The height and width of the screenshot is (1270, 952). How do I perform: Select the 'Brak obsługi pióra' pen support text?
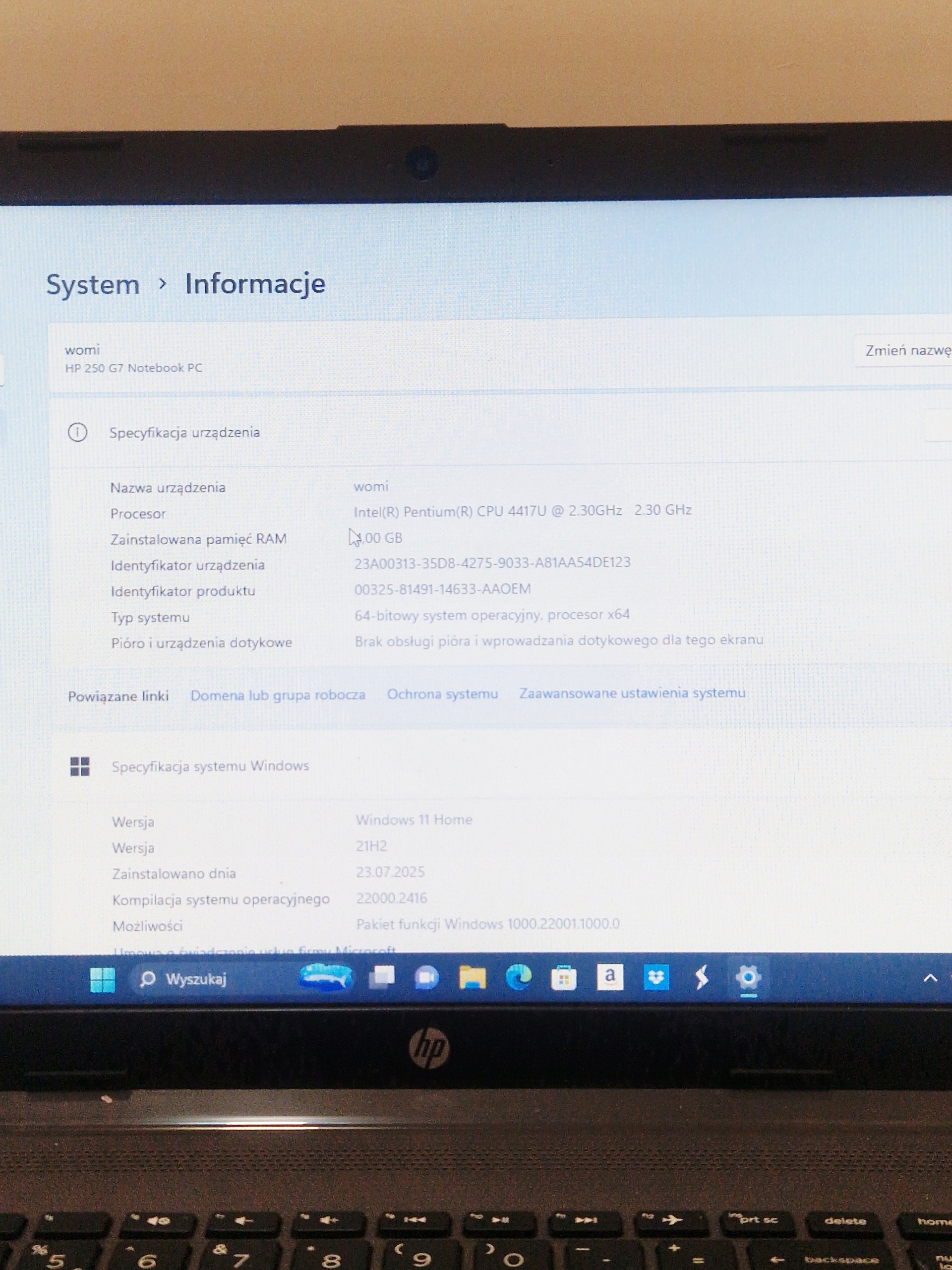coord(558,641)
